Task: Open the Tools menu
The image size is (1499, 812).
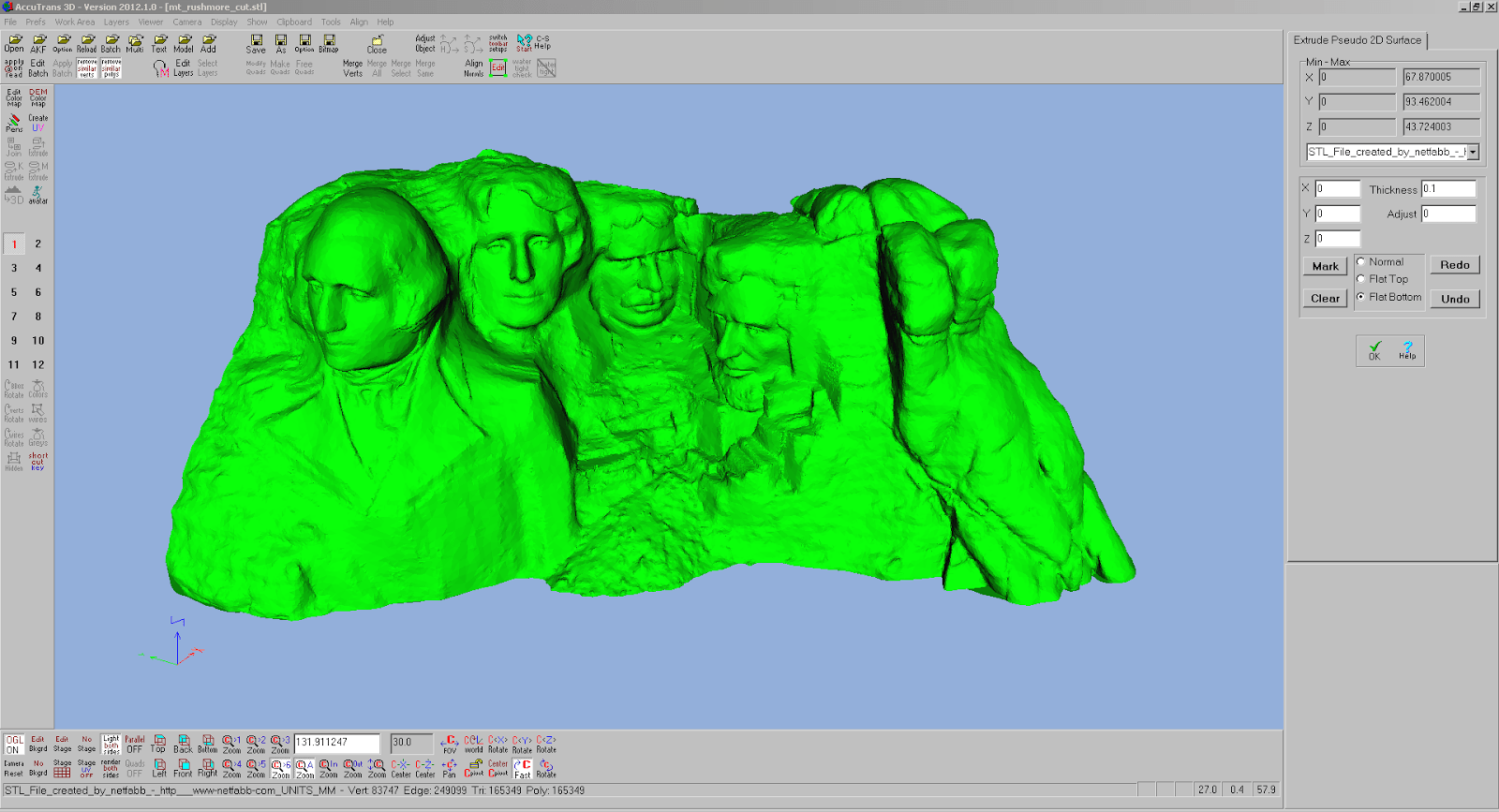Action: coord(331,22)
